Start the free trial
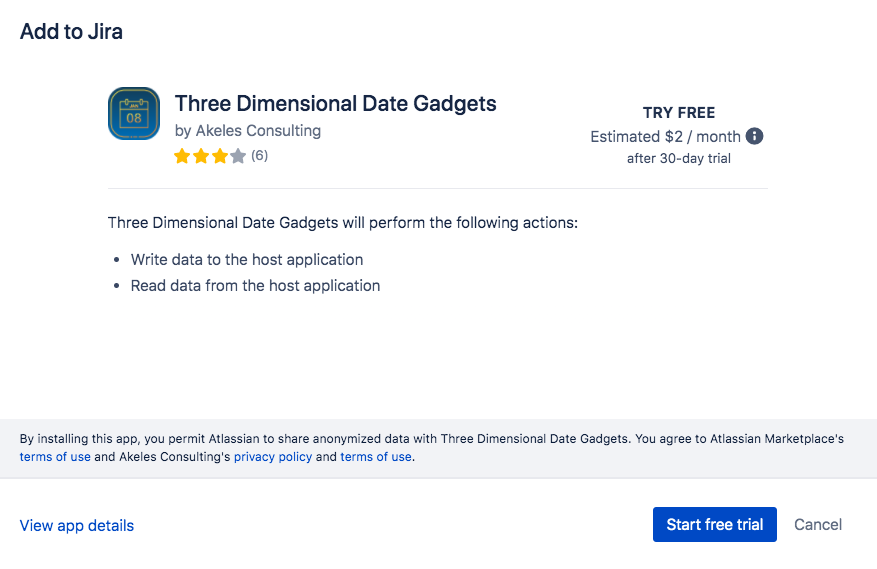The height and width of the screenshot is (569, 877). pyautogui.click(x=714, y=525)
